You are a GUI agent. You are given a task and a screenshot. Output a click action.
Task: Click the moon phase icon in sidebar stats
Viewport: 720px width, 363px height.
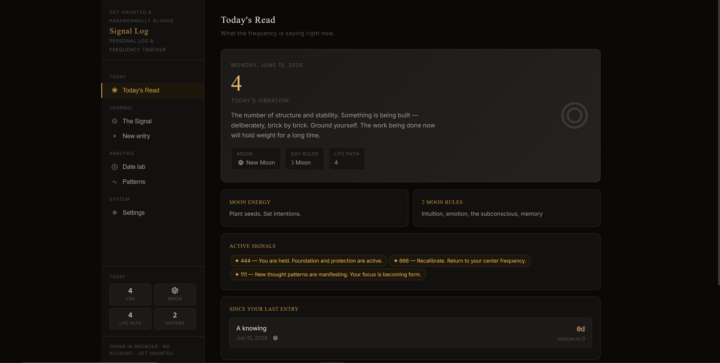coord(174,290)
